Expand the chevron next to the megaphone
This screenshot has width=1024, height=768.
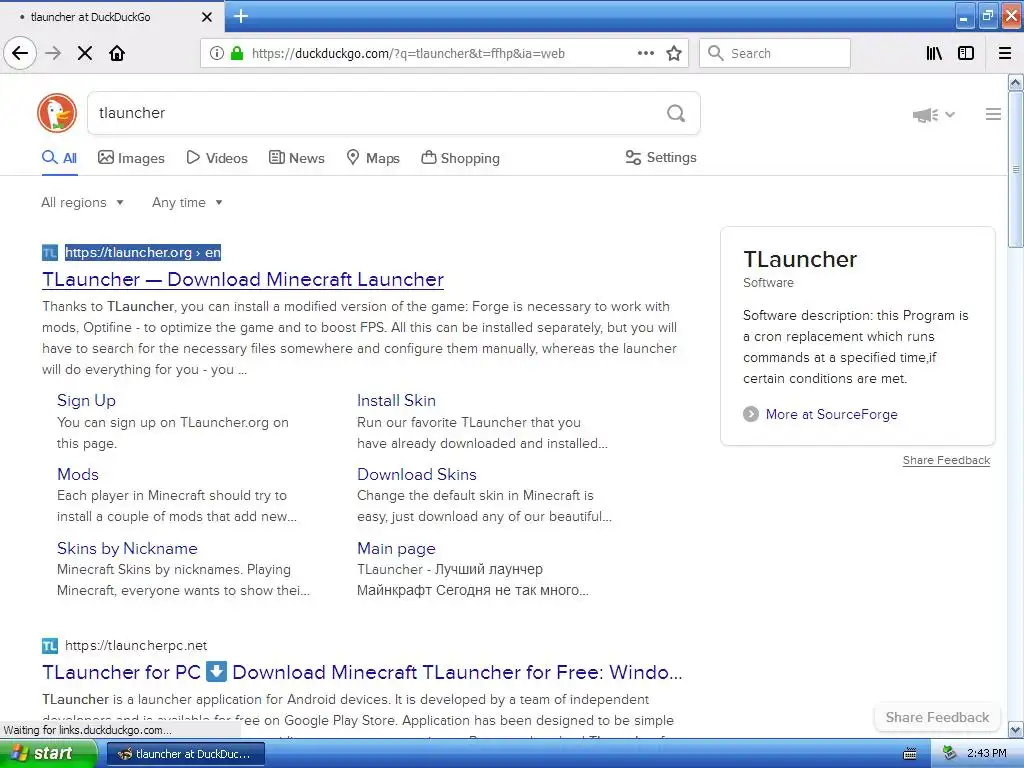coord(950,114)
